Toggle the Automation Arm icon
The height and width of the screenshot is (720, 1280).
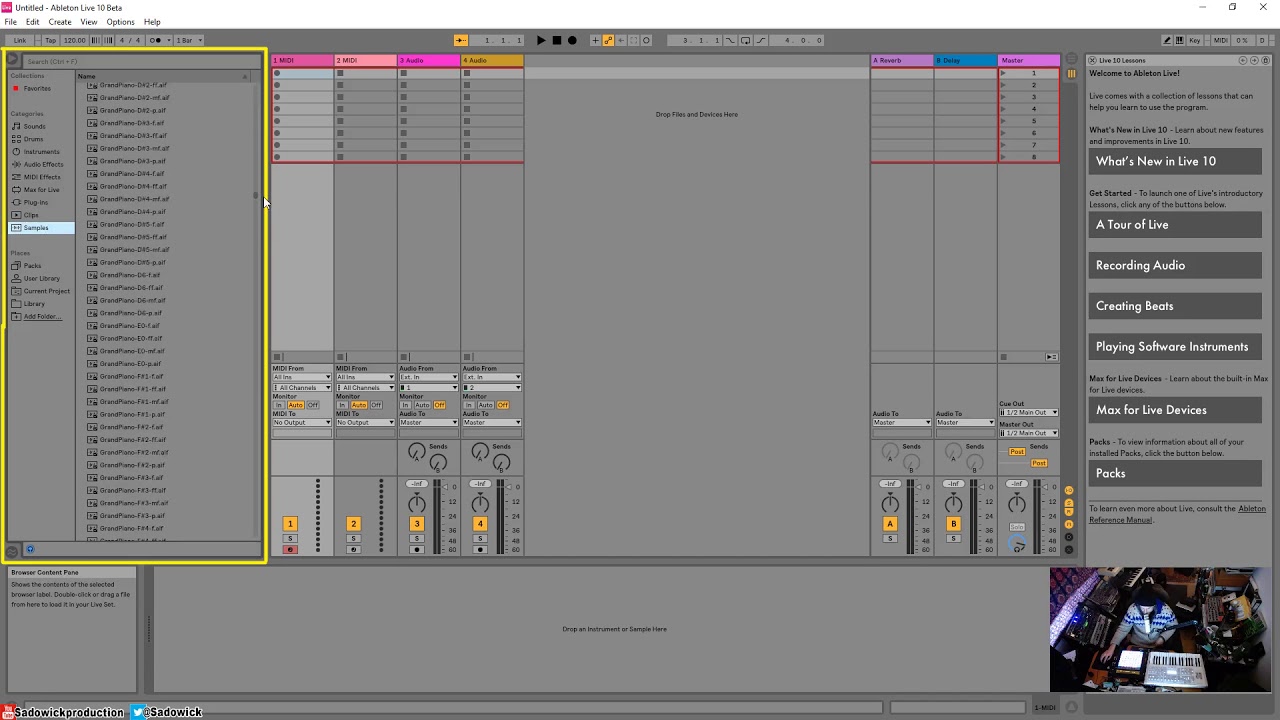608,40
